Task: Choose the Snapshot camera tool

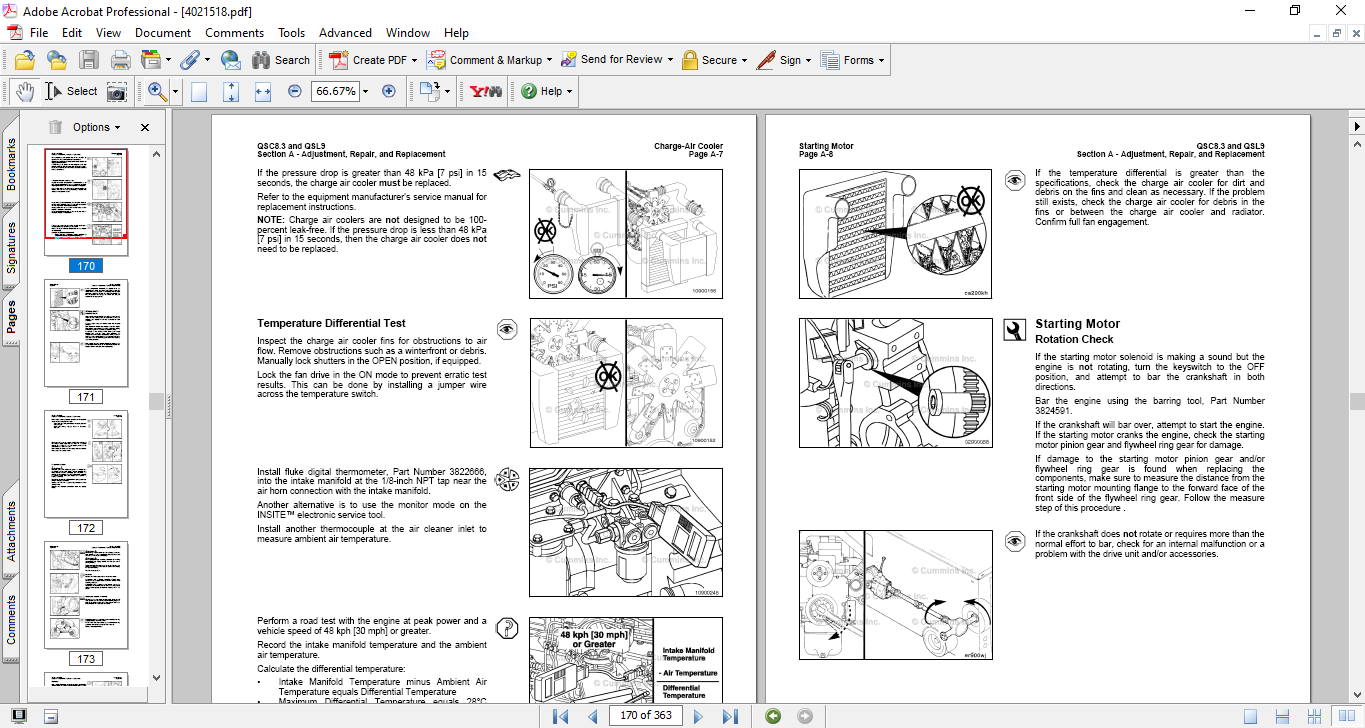Action: coord(117,91)
